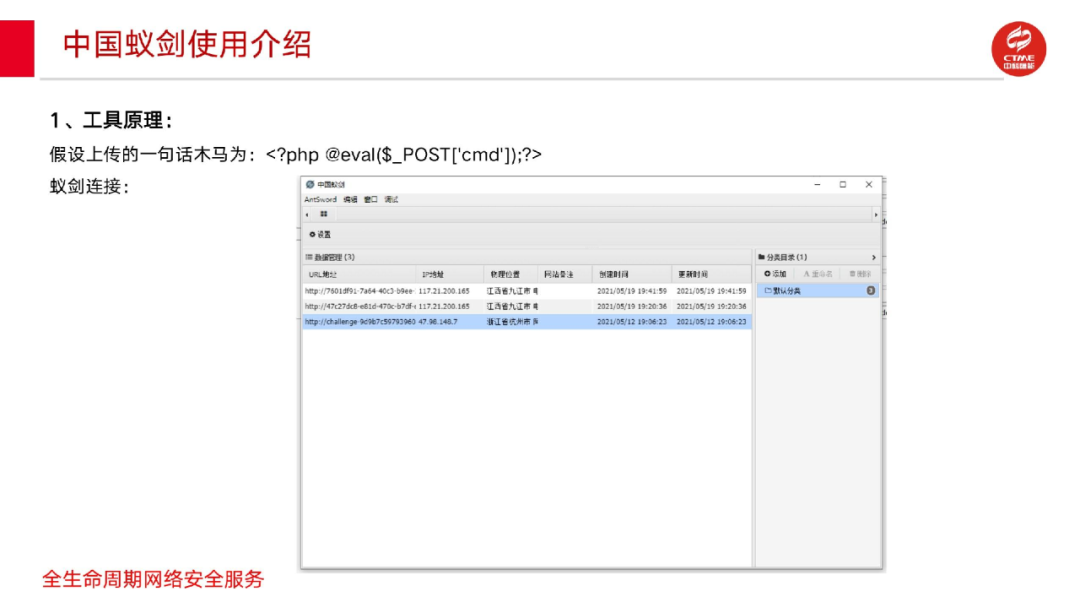Select row http://47c27dc8-e81d-470c-b7df
The width and height of the screenshot is (1080, 608).
click(527, 306)
